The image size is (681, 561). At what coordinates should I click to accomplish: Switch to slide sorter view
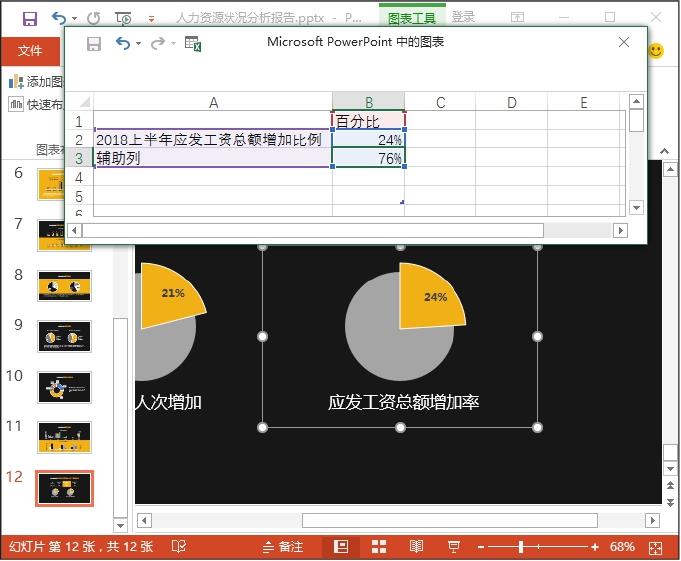coord(379,547)
